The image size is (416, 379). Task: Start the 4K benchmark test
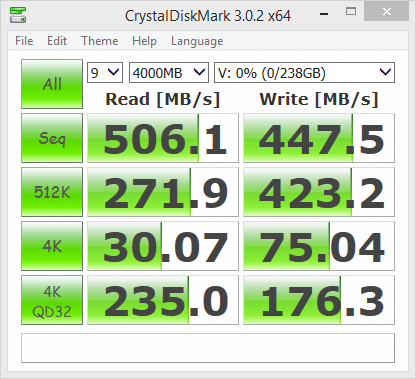52,246
